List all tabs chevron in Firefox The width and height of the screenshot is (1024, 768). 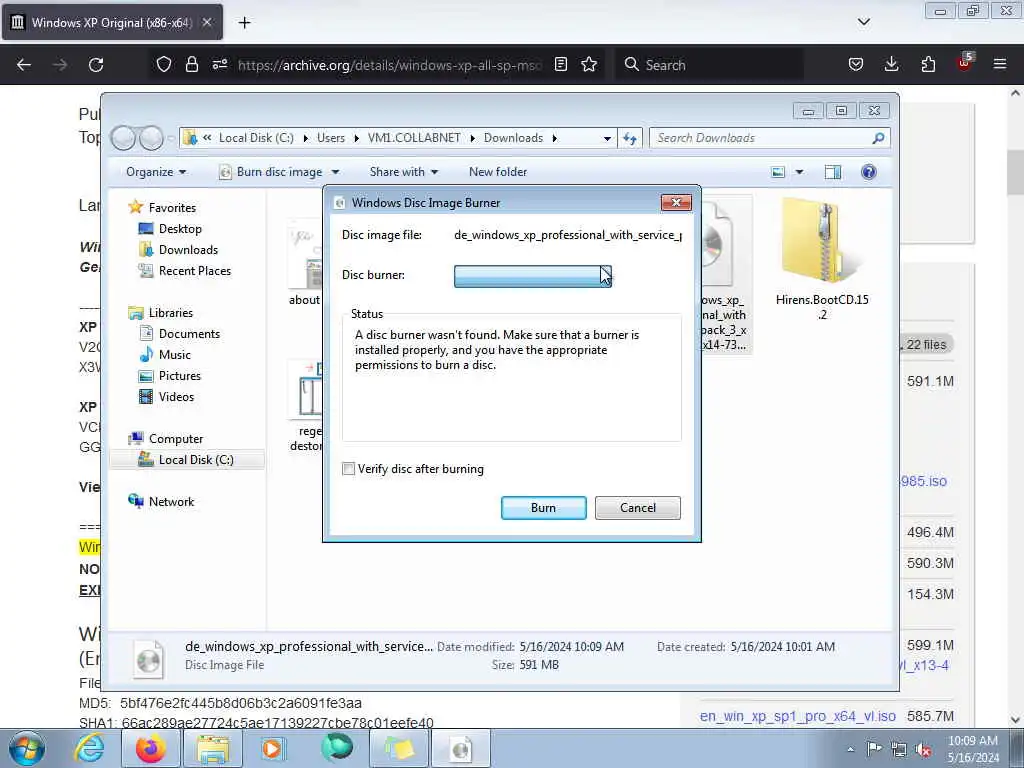click(863, 22)
